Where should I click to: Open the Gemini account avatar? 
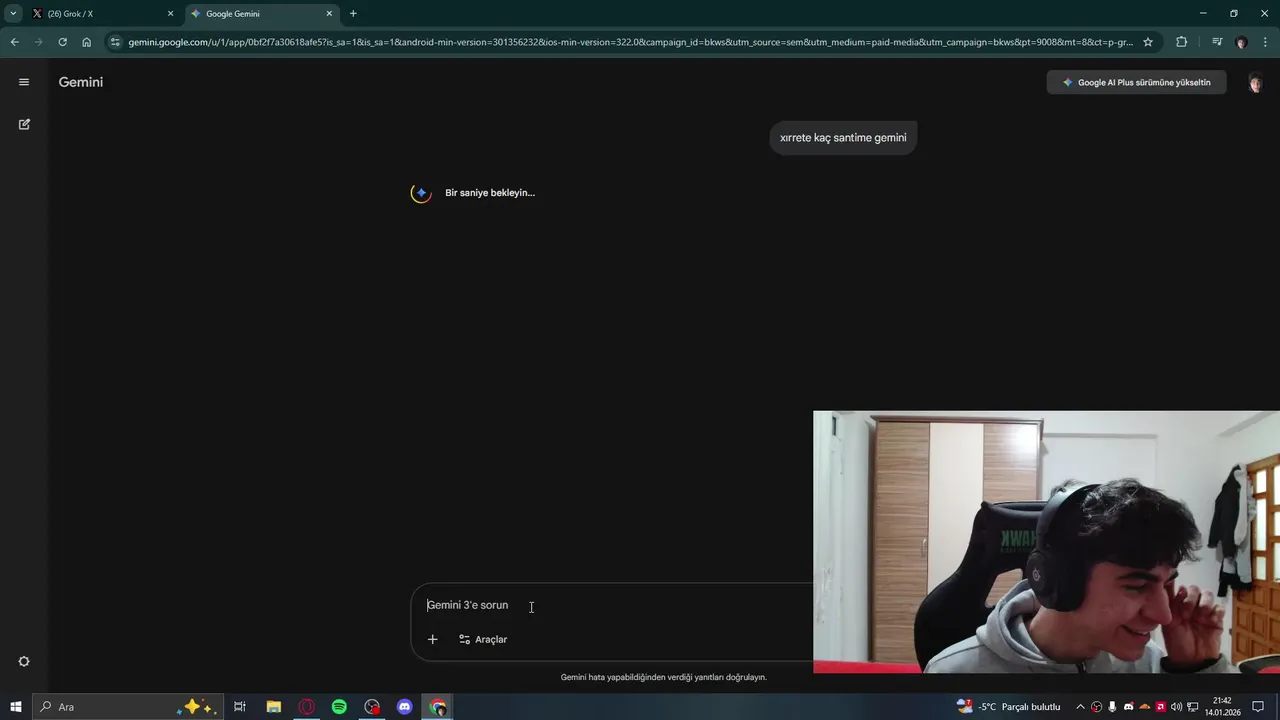[1255, 82]
